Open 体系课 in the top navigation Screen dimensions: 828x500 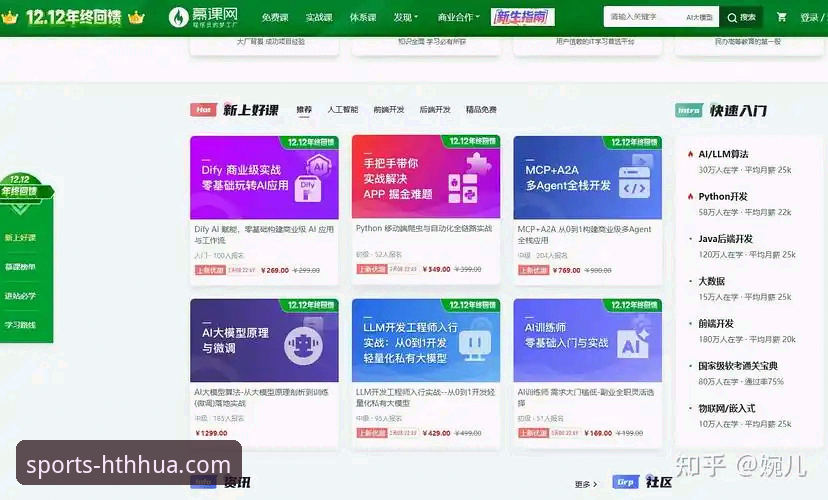click(x=363, y=17)
